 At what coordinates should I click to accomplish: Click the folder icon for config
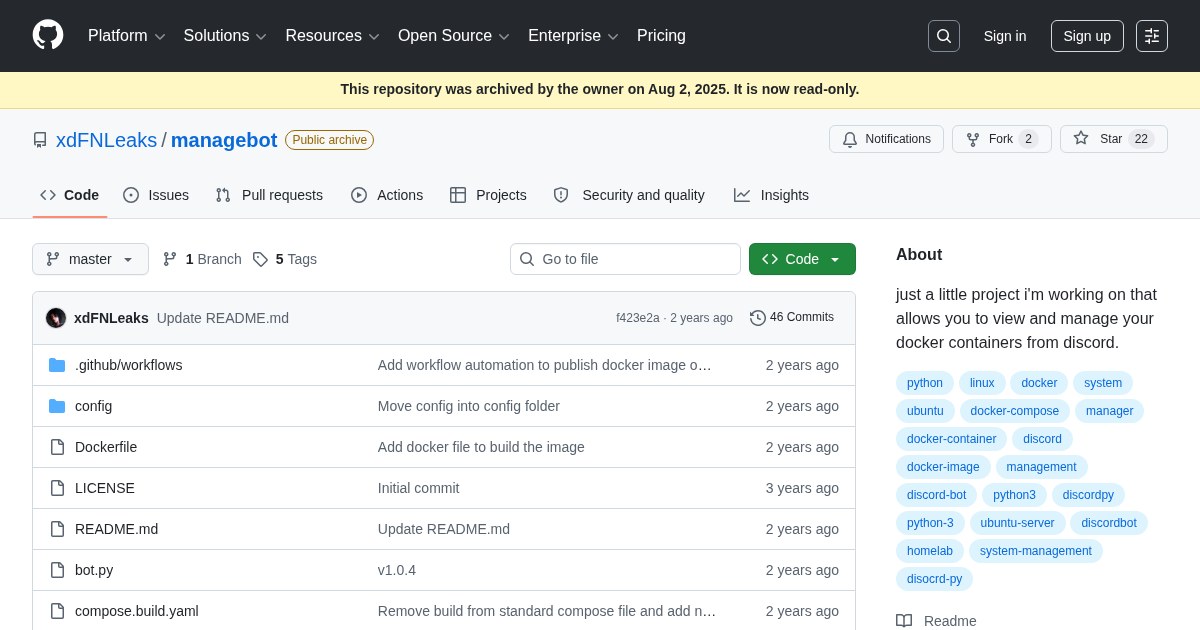[57, 406]
